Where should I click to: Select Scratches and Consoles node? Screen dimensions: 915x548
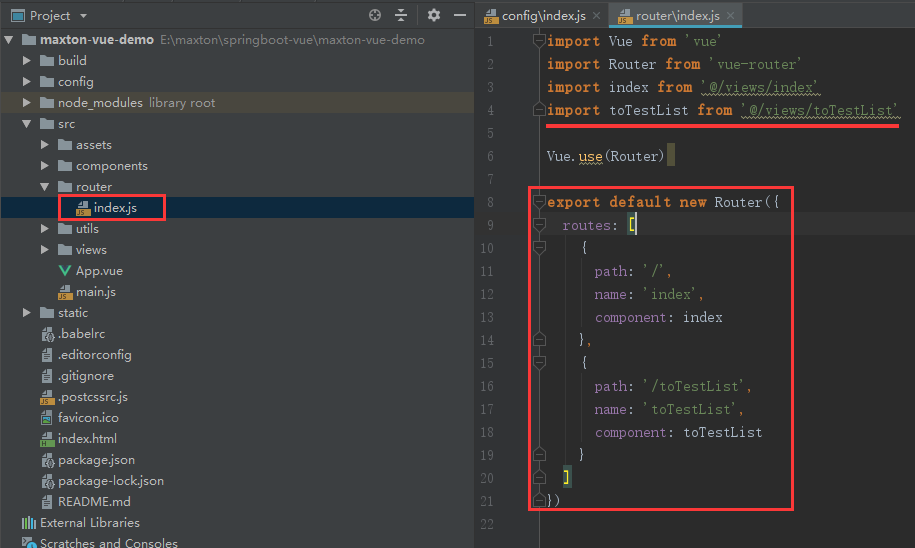coord(109,543)
